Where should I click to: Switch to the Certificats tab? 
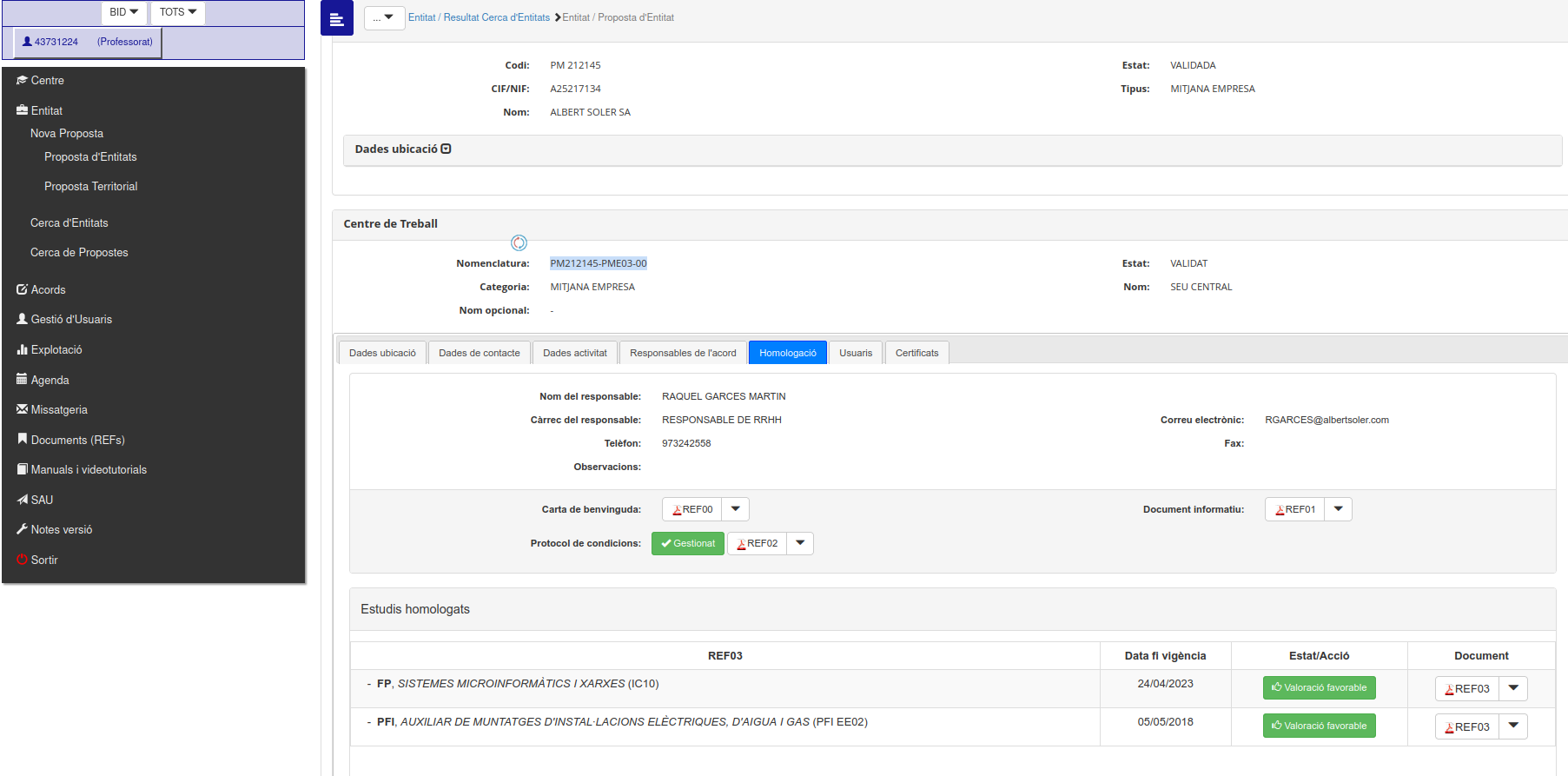(x=917, y=353)
